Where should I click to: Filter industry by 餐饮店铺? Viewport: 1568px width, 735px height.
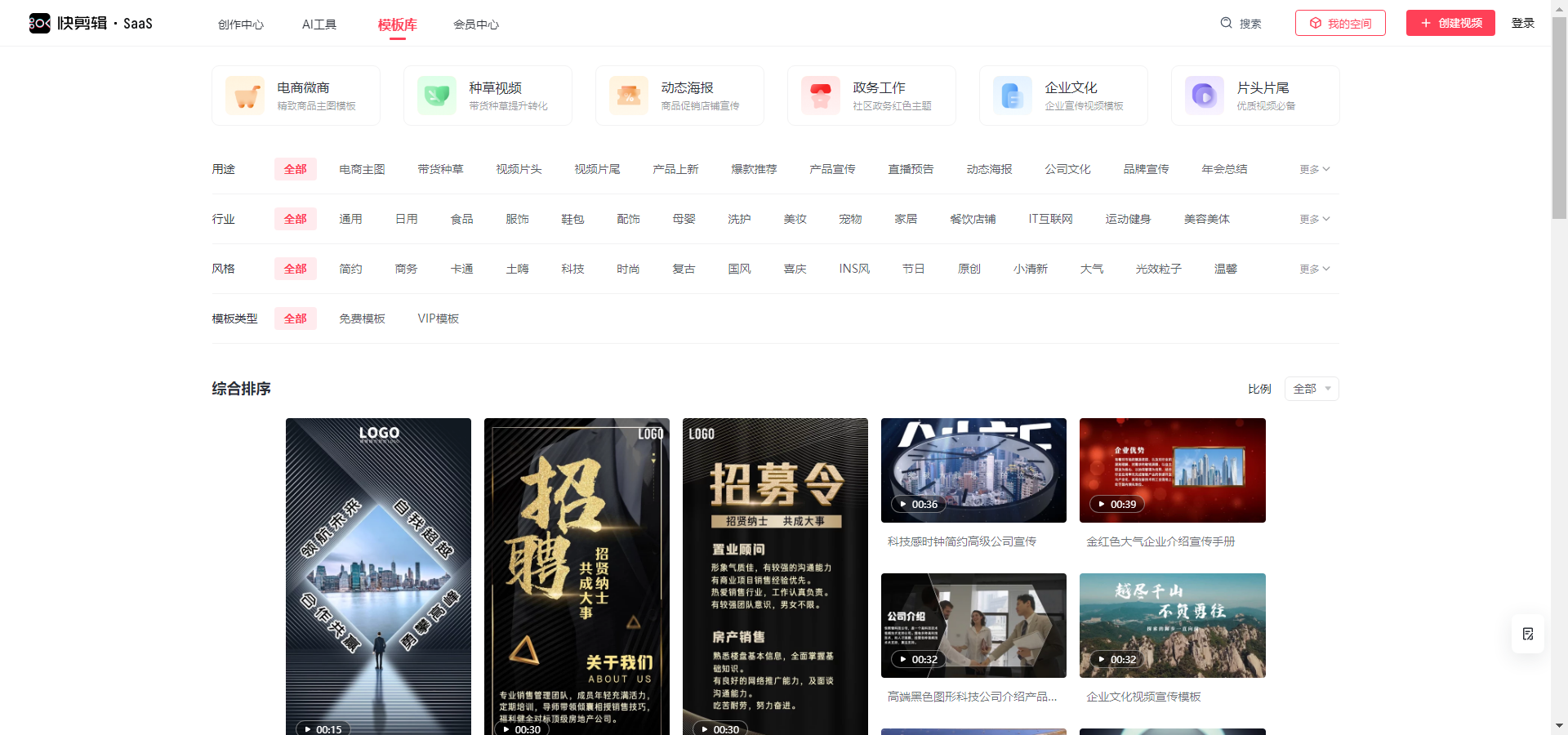click(x=973, y=219)
